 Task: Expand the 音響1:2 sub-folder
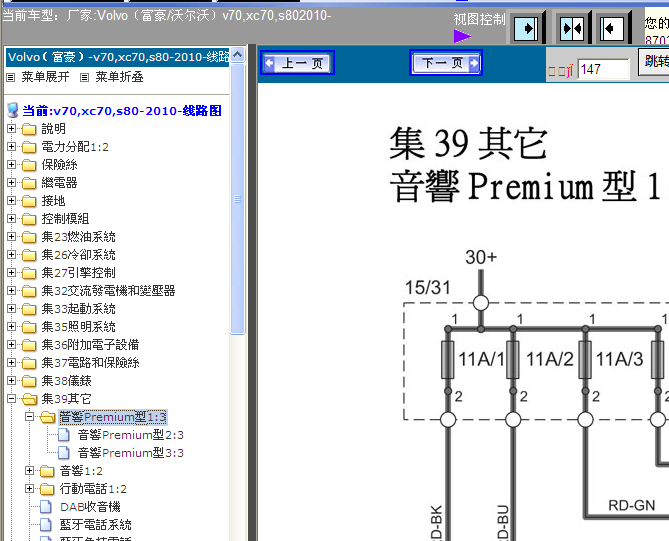pyautogui.click(x=29, y=471)
